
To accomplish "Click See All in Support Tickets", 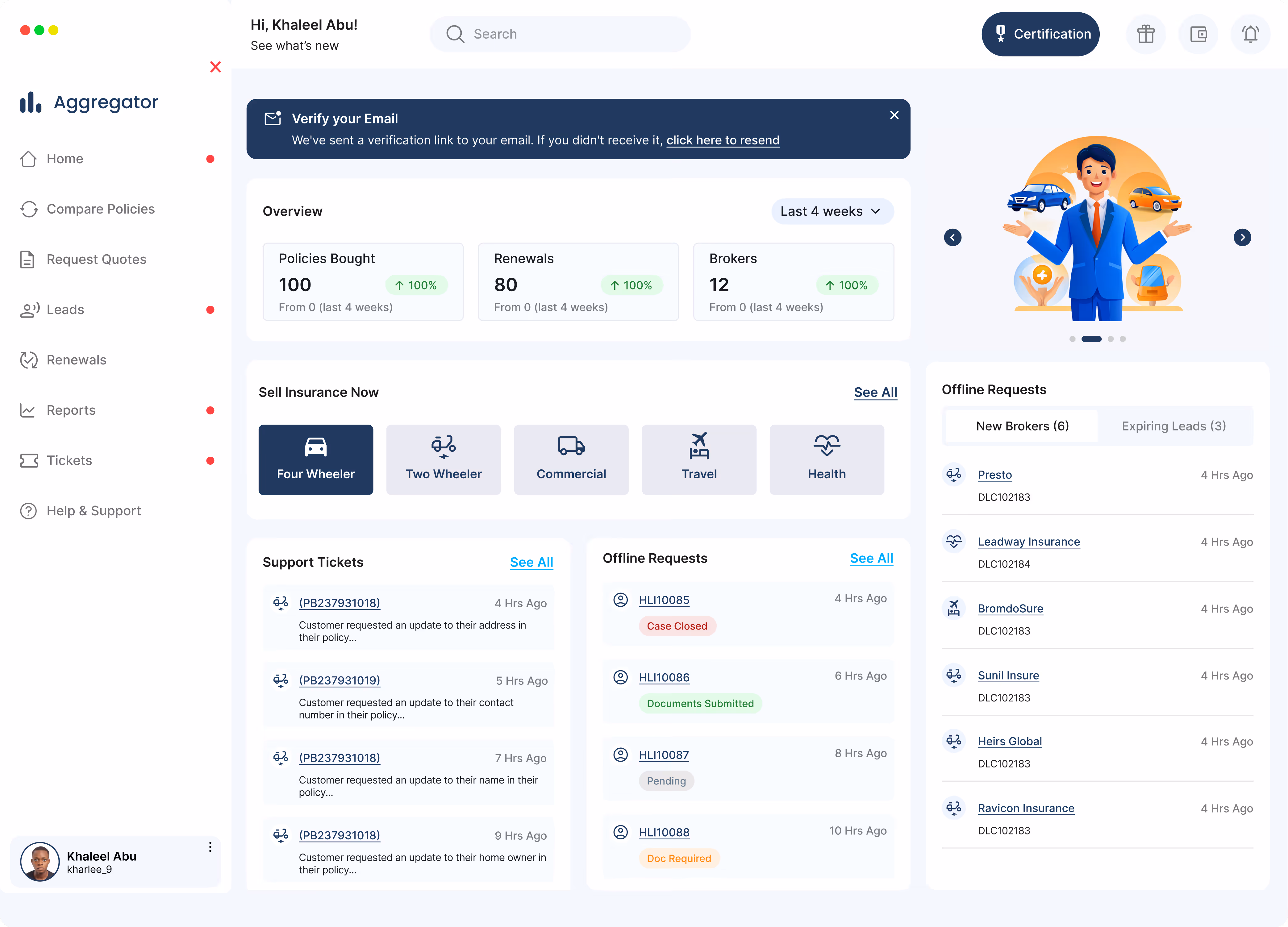I will click(x=531, y=562).
